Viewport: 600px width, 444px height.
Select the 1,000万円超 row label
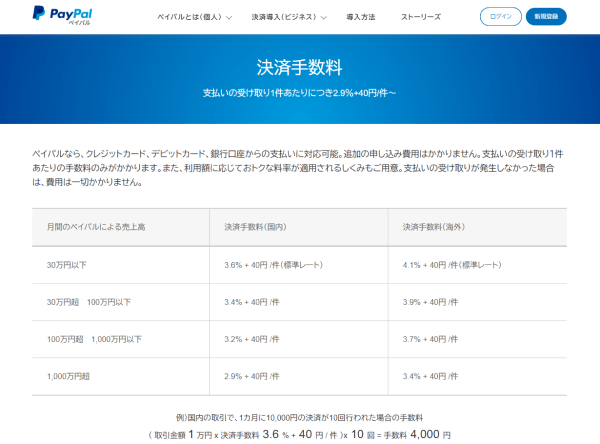(x=70, y=376)
